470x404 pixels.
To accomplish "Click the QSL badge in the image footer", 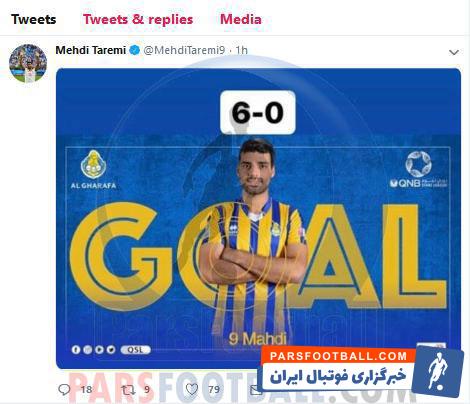I will [135, 350].
